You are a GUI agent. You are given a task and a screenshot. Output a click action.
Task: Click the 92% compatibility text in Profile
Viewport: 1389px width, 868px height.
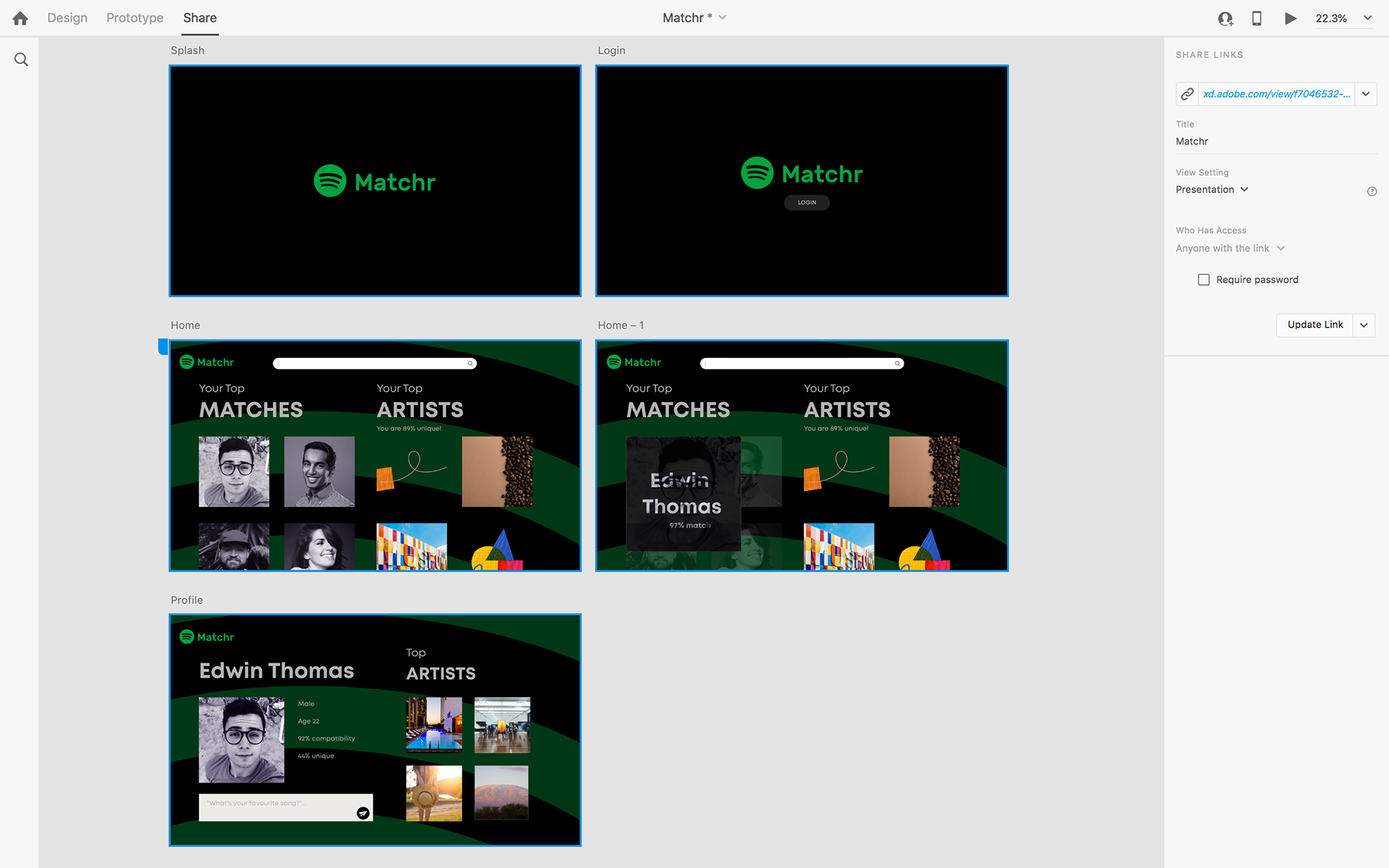tap(326, 739)
